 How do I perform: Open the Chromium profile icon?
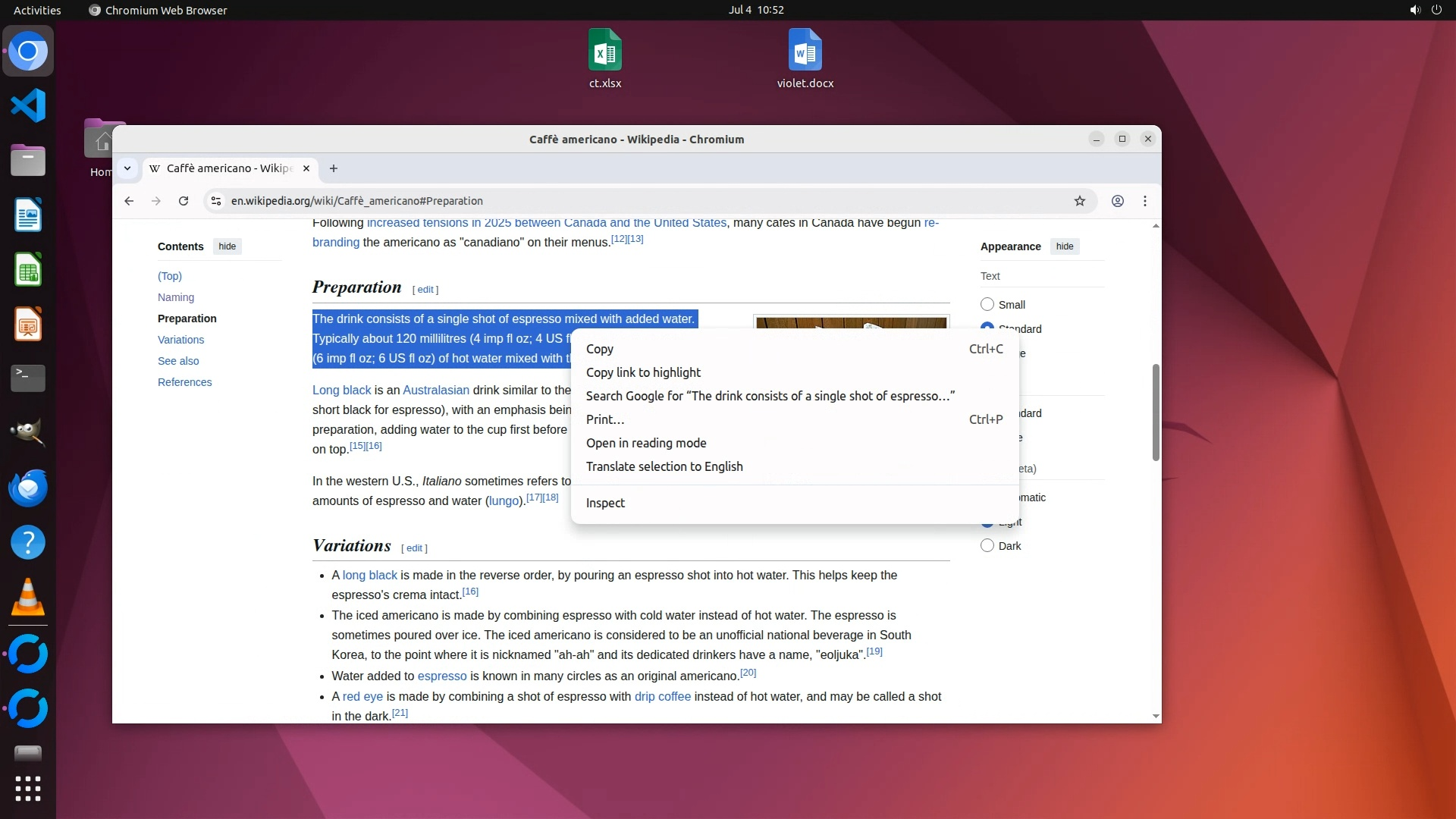1118,201
